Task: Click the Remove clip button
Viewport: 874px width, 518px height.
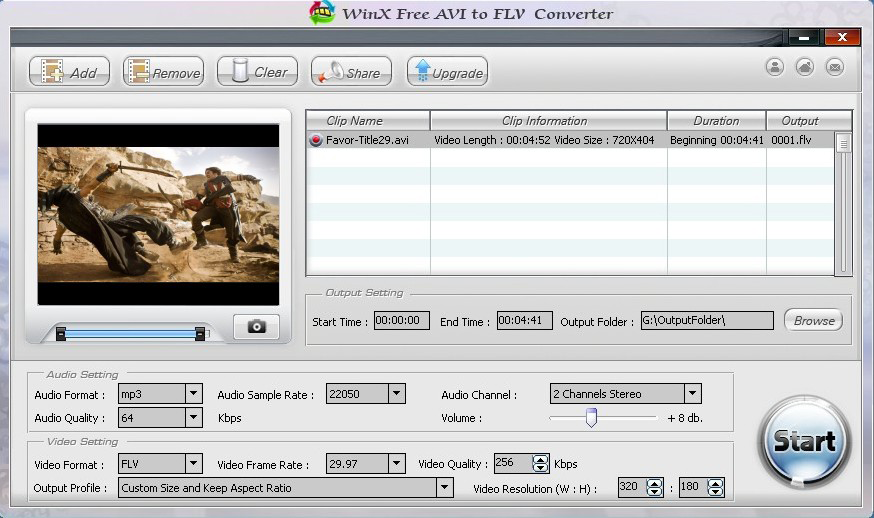Action: pos(163,72)
